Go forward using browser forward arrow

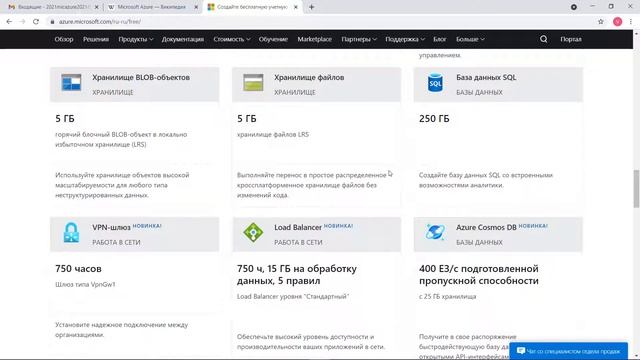pos(22,22)
